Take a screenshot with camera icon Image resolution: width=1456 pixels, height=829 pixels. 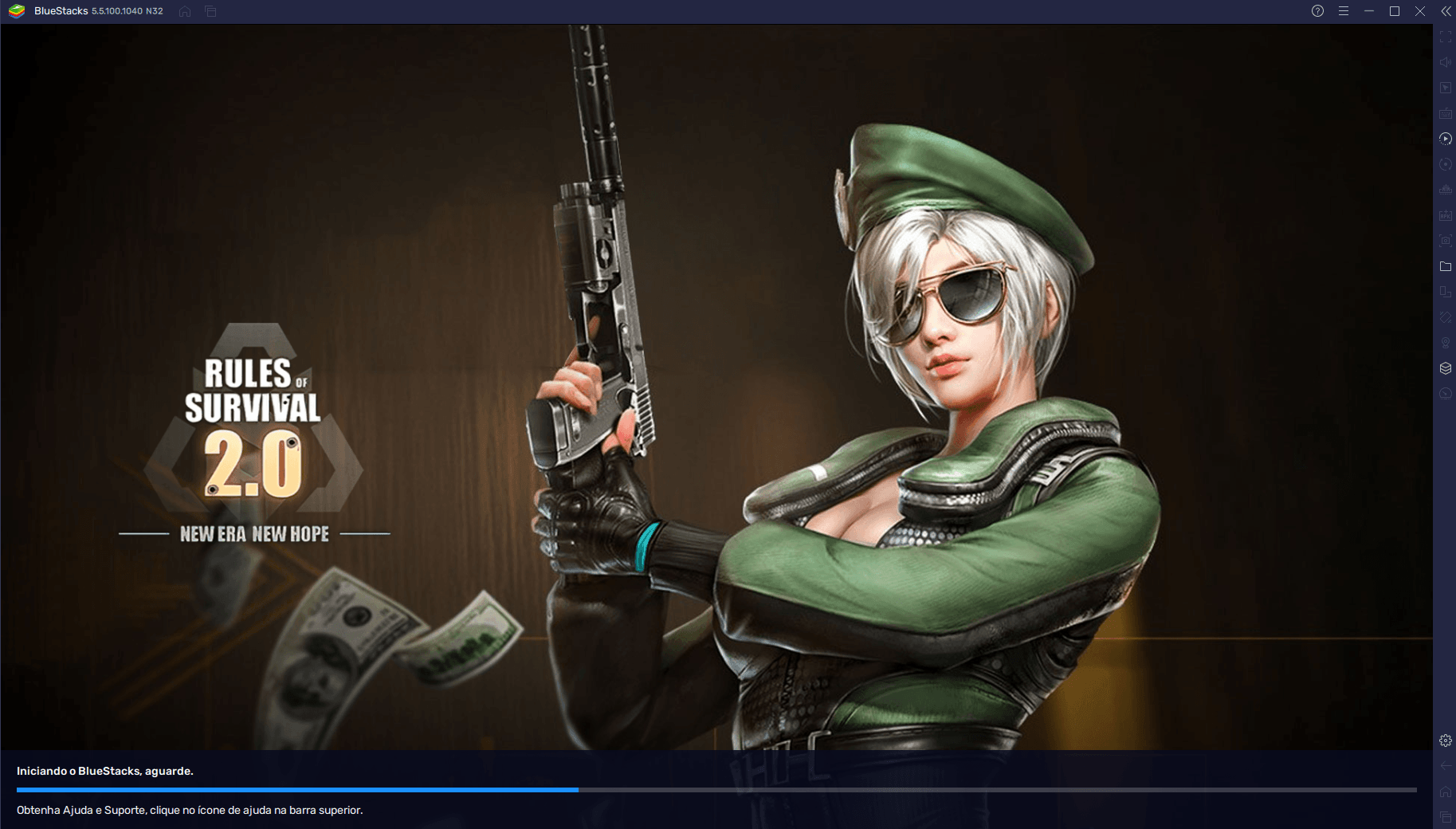1446,241
